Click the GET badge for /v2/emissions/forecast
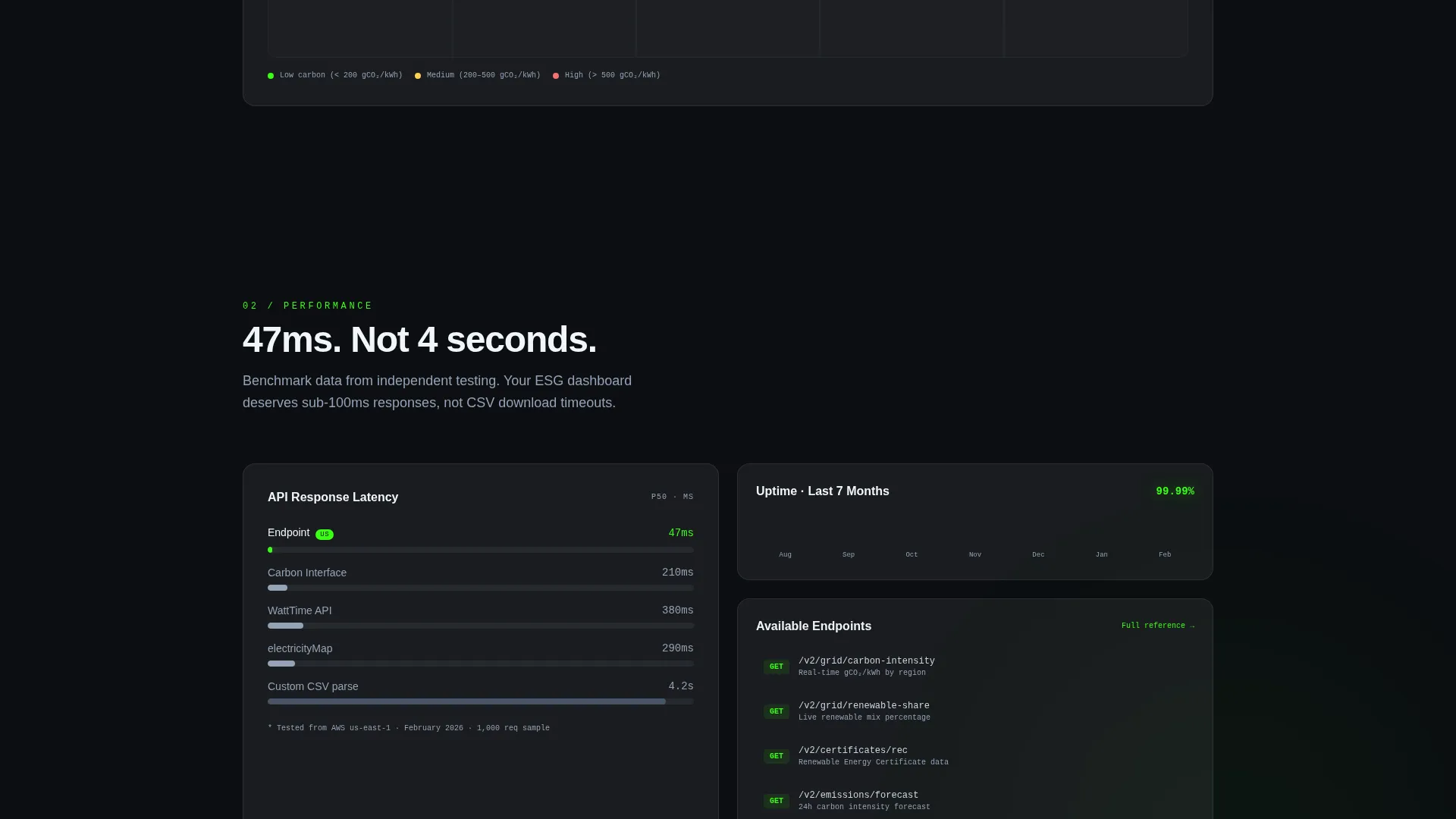Viewport: 1456px width, 819px height. [x=776, y=802]
